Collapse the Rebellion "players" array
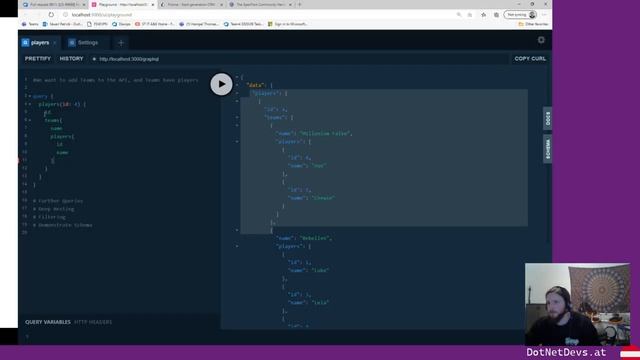This screenshot has width=640, height=360. [x=237, y=246]
